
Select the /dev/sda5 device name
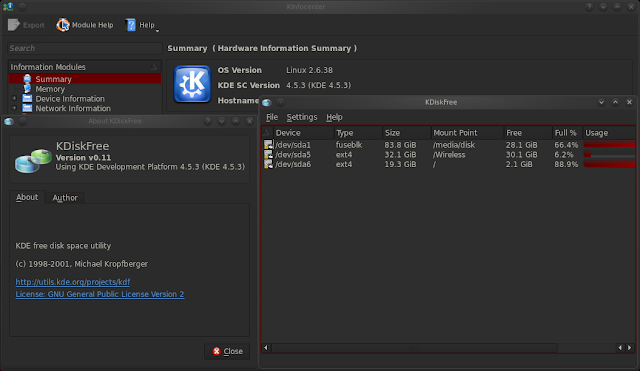click(x=293, y=155)
